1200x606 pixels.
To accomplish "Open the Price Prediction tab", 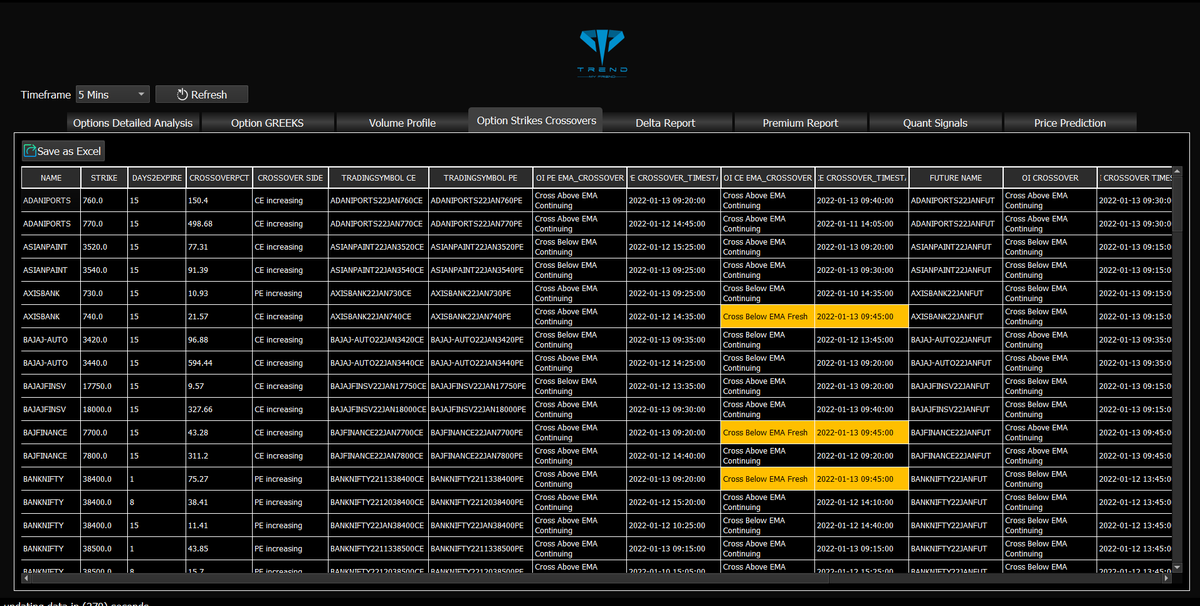I will pos(1070,123).
